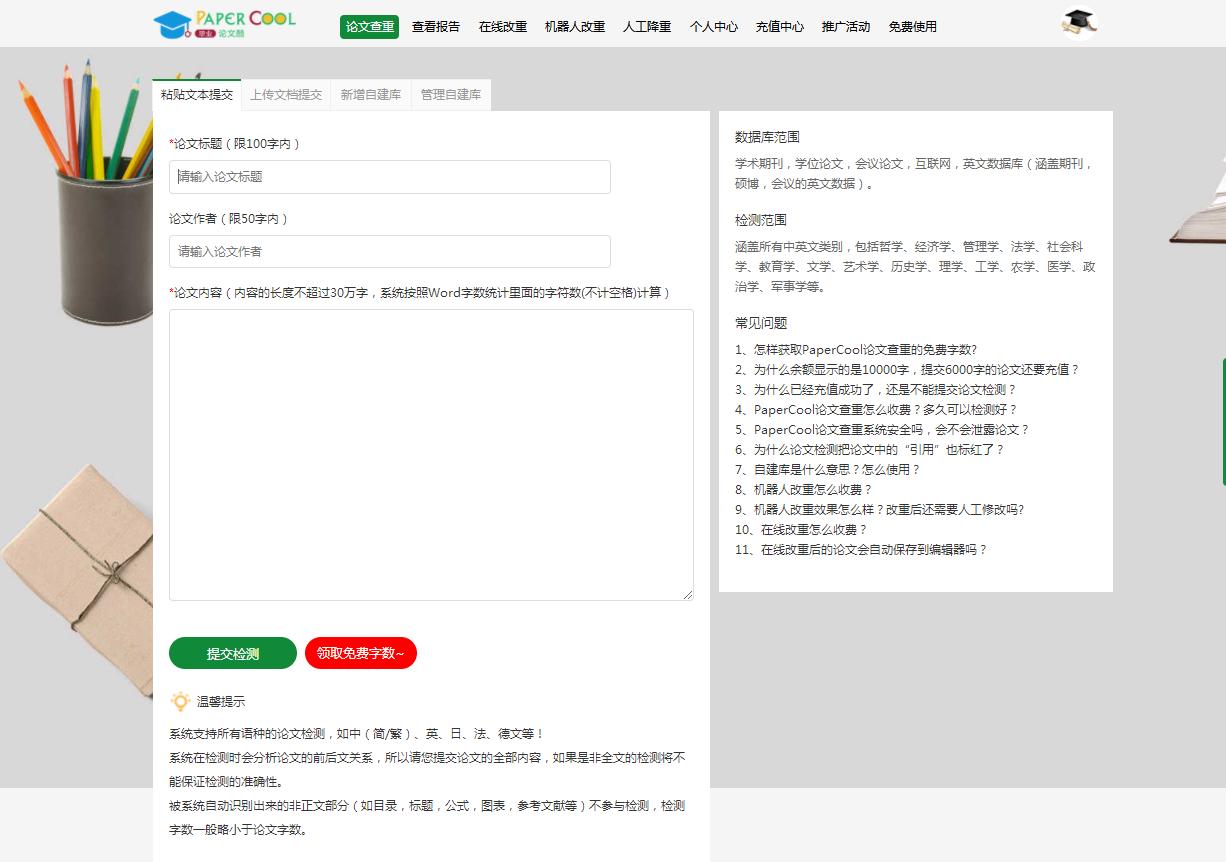The height and width of the screenshot is (862, 1226).
Task: Switch to the 上传文档提交 tab
Action: [x=286, y=93]
